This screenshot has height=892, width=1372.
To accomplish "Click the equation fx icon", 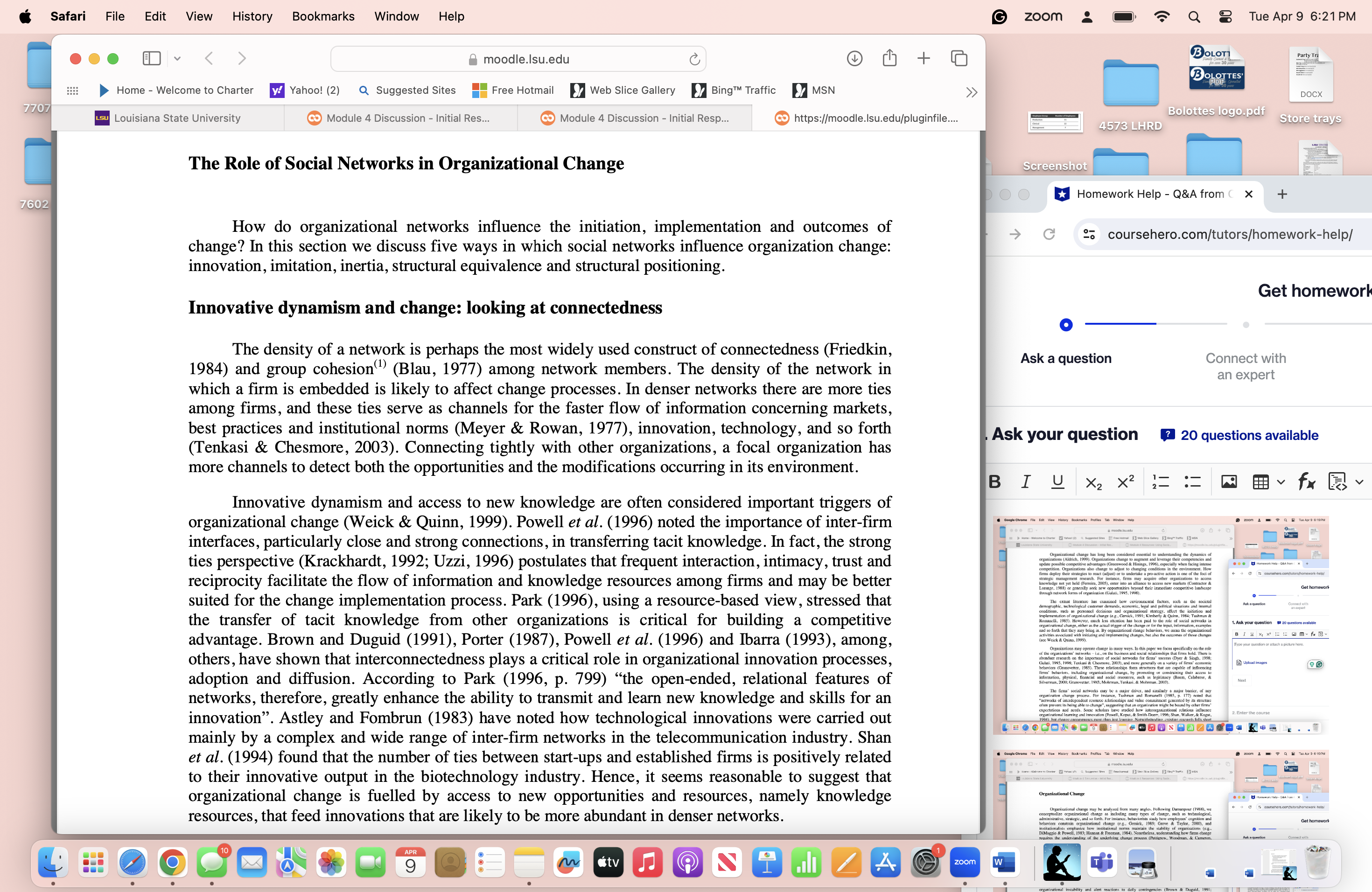I will [x=1306, y=482].
